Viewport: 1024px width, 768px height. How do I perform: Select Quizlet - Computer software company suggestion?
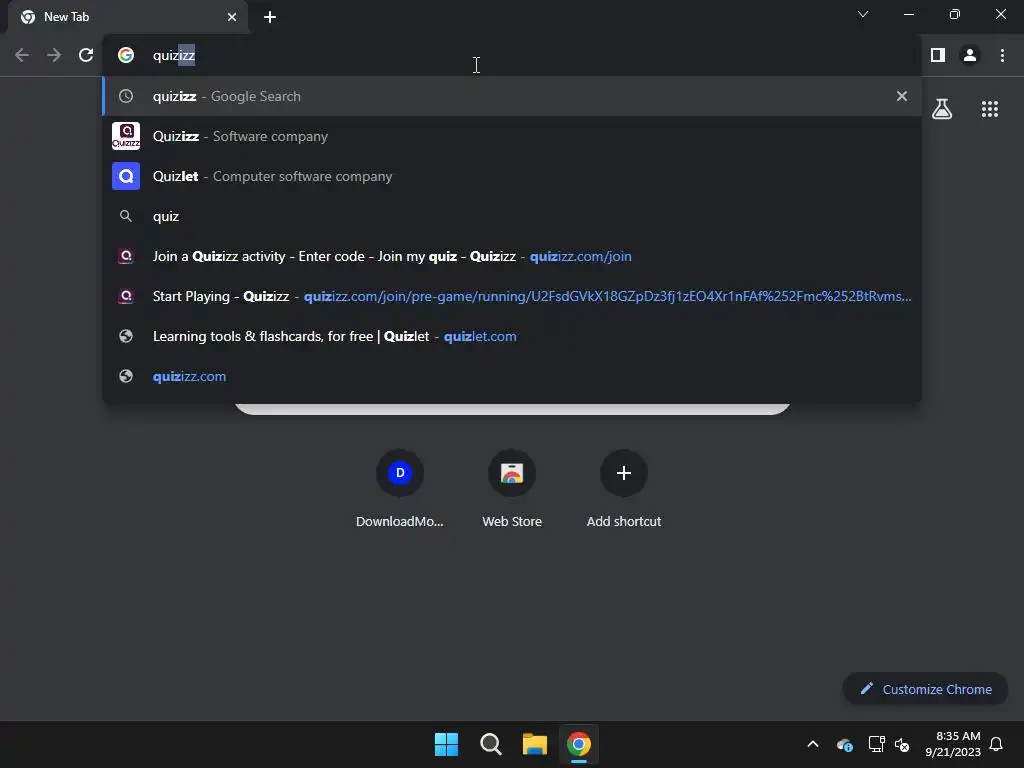pyautogui.click(x=512, y=176)
